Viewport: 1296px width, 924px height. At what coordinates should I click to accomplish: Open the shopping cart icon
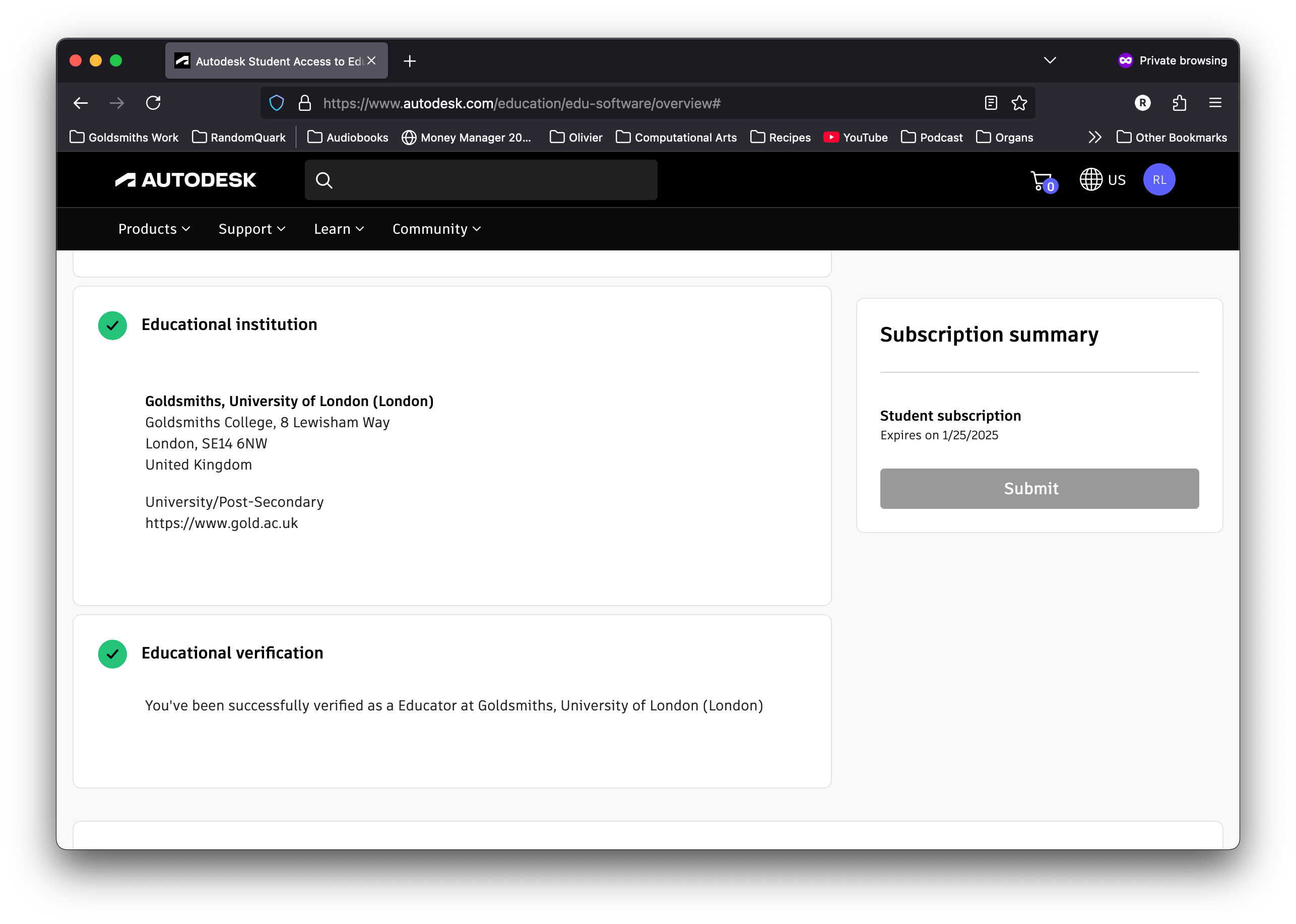click(x=1044, y=181)
